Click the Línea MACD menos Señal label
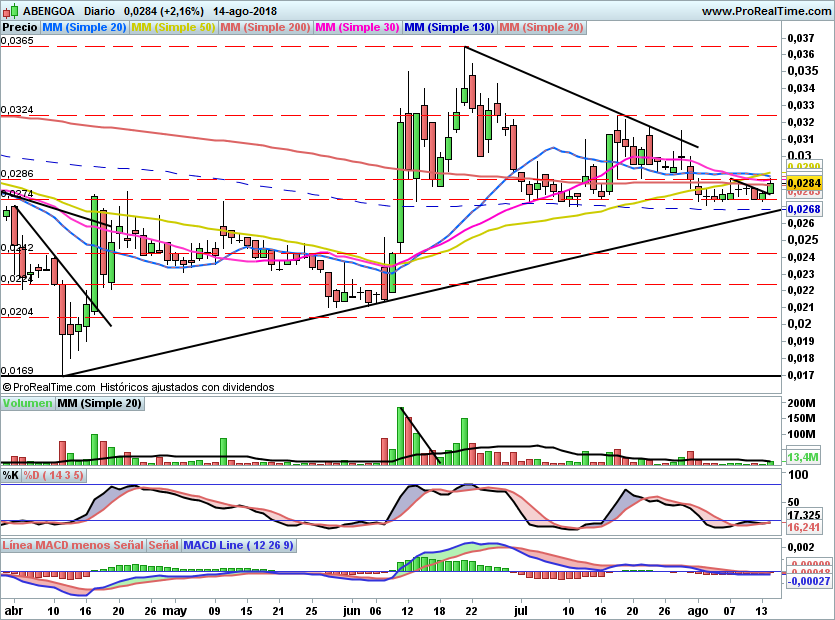835x620 pixels. (73, 545)
